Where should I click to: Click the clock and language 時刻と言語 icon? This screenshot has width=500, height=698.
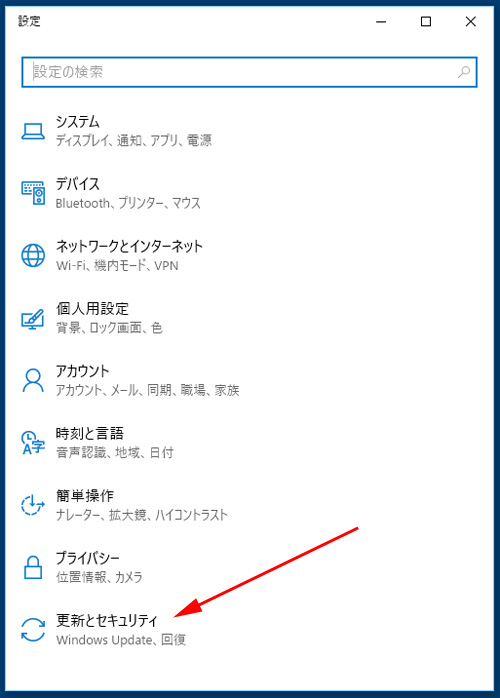(x=33, y=442)
